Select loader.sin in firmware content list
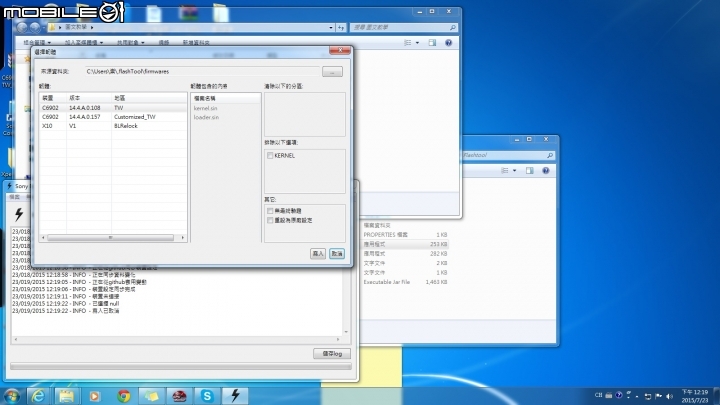The height and width of the screenshot is (405, 720). (x=206, y=118)
